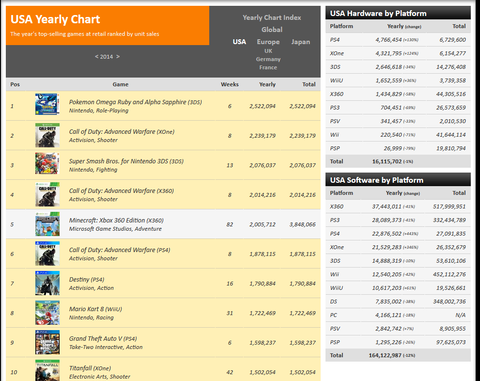Select PS4 in USA Hardware by Platform
480x381 pixels.
pyautogui.click(x=335, y=40)
